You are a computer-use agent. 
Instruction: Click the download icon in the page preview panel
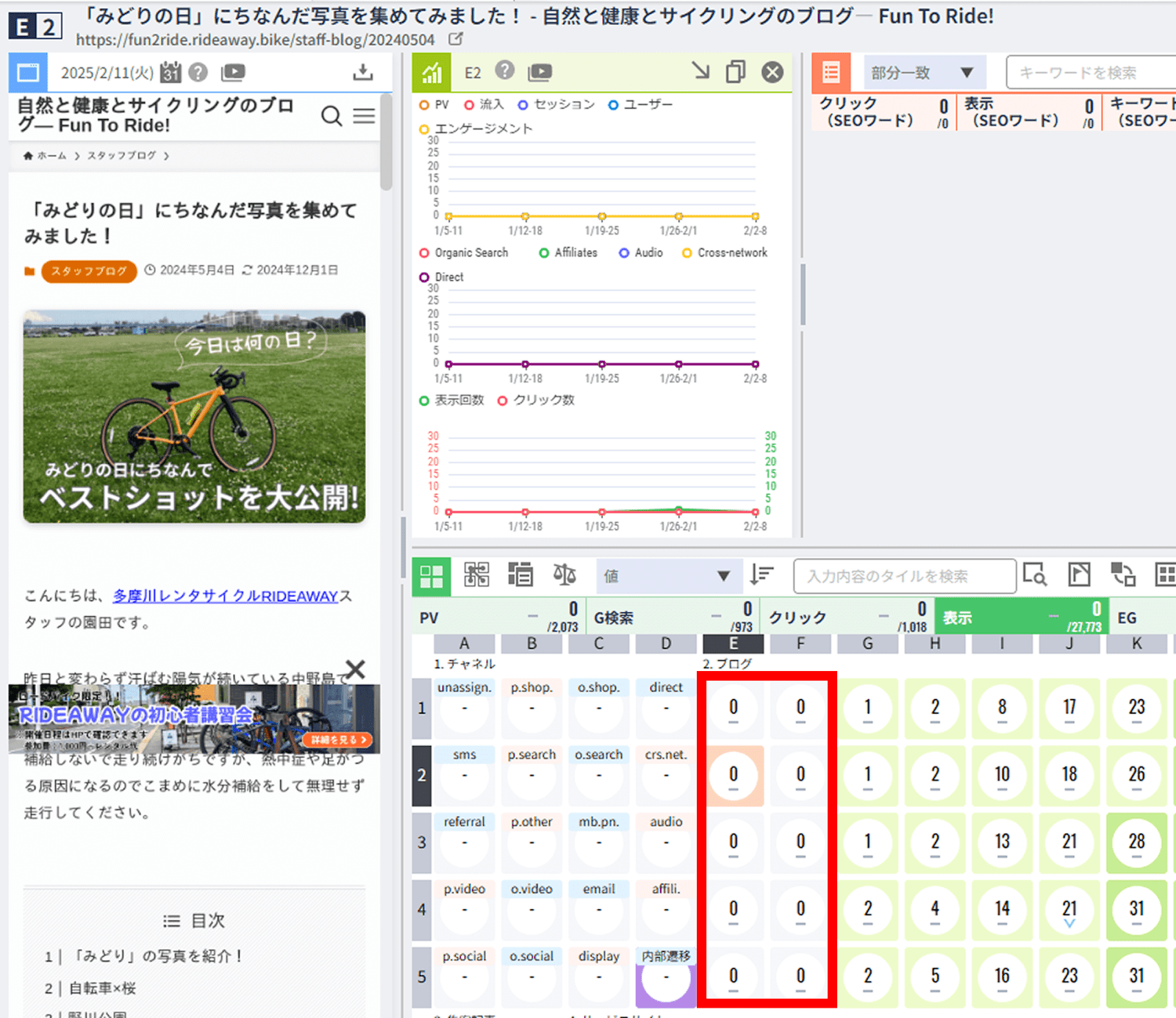[x=363, y=72]
